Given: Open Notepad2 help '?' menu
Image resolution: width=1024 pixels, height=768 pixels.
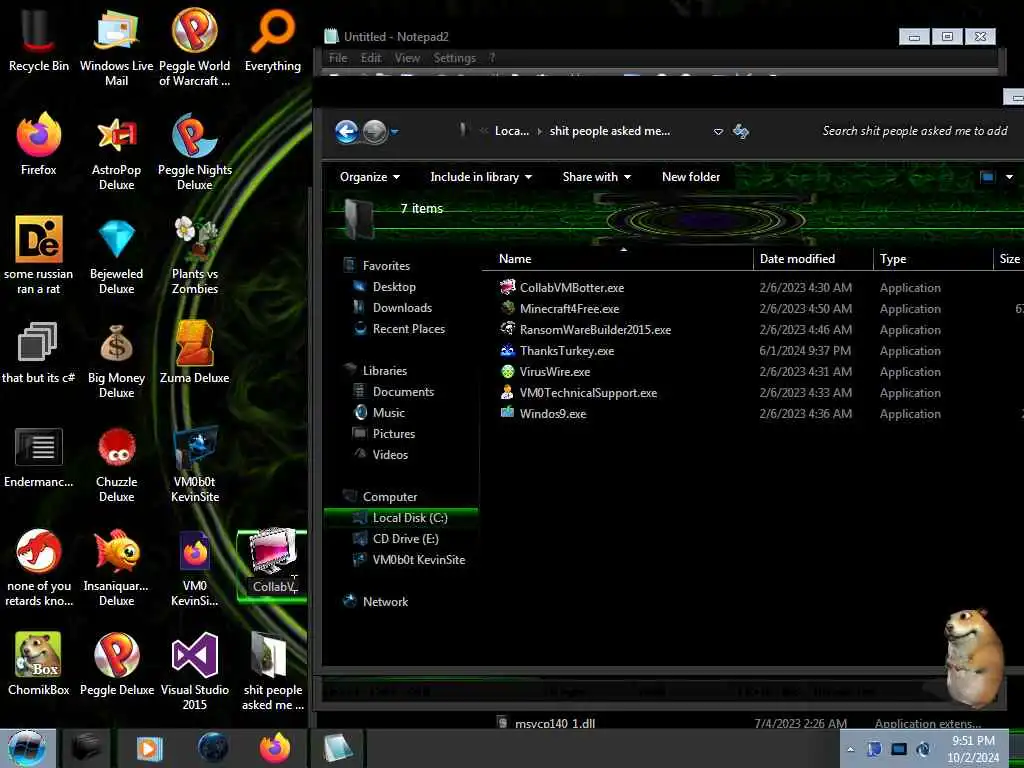Looking at the screenshot, I should coord(492,58).
